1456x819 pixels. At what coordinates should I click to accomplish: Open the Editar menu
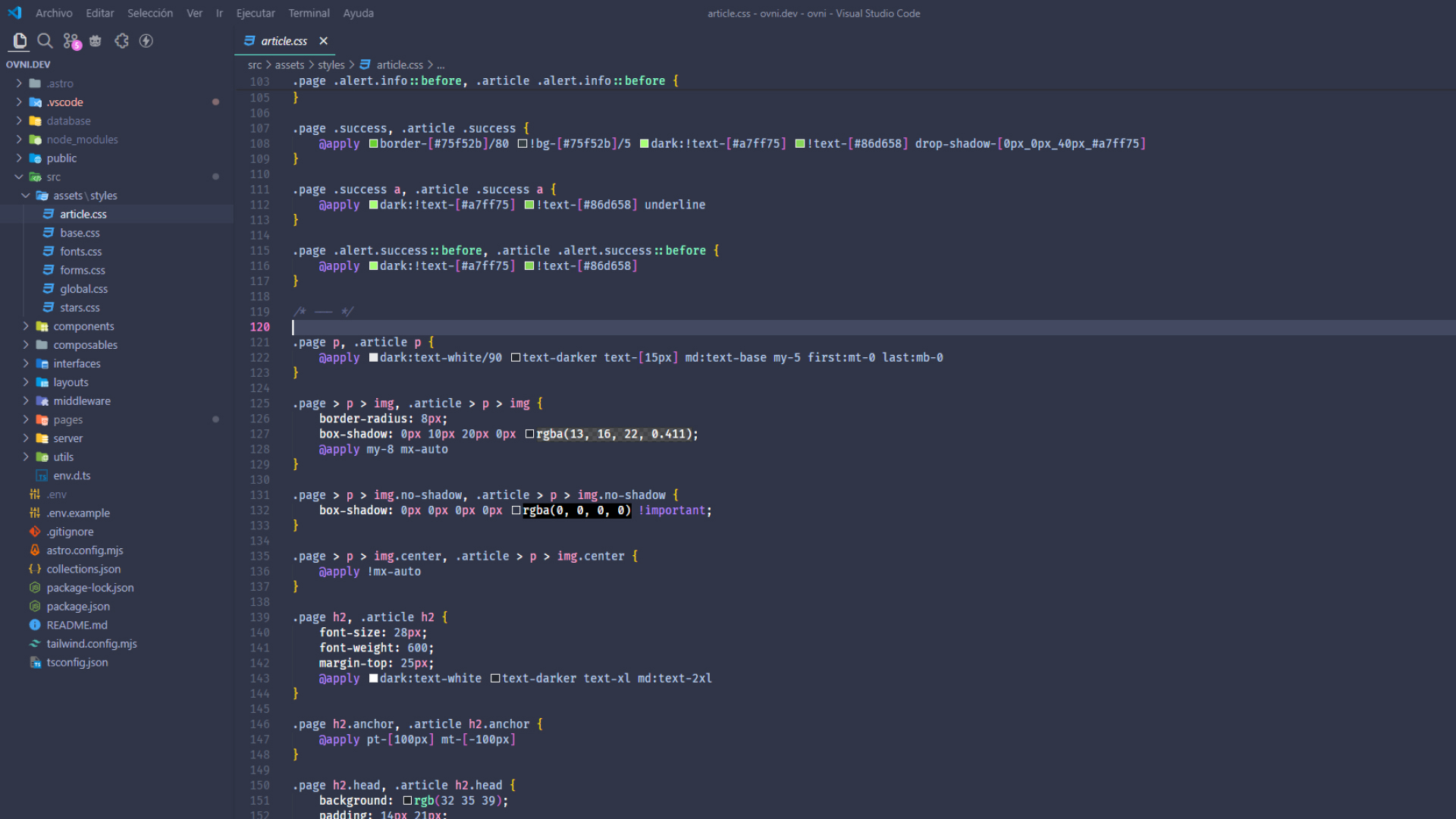click(100, 13)
